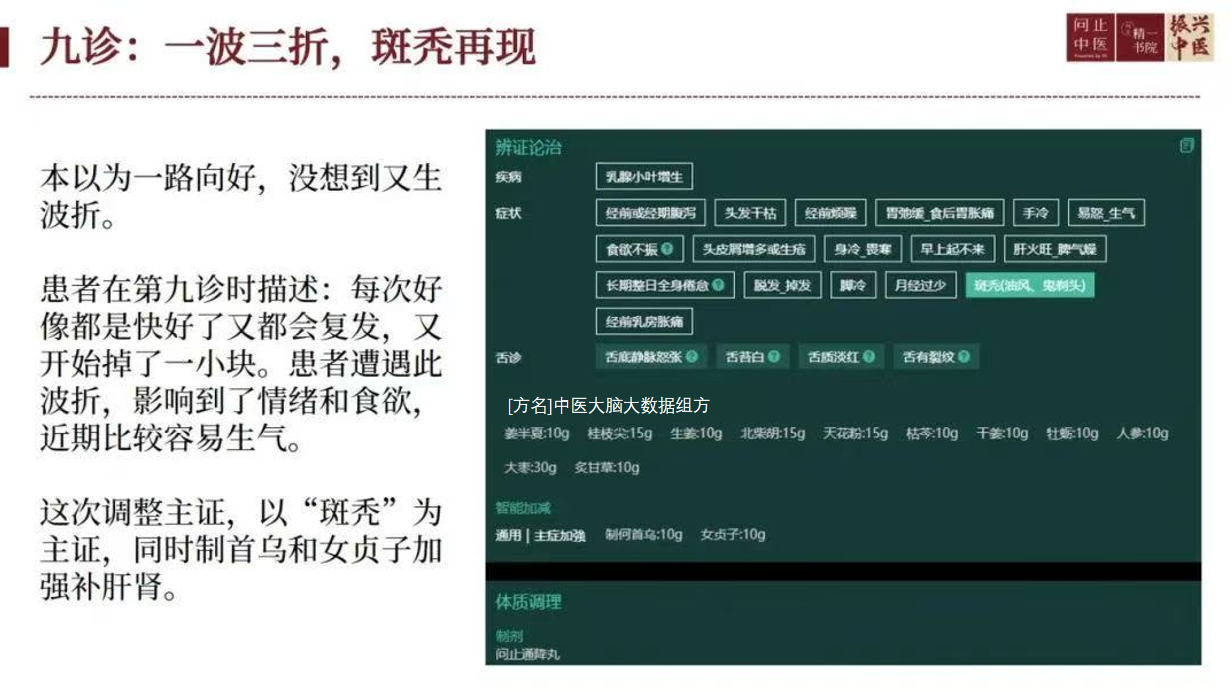Select the 脱发_掉发 symptom tag

(x=782, y=285)
